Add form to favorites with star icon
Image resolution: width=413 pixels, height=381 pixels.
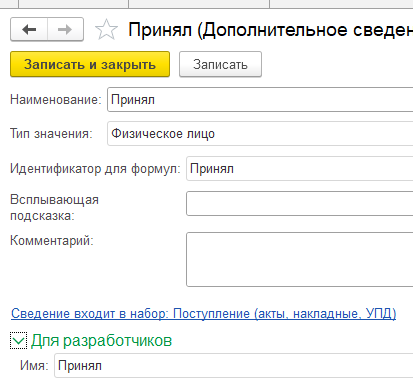click(106, 30)
